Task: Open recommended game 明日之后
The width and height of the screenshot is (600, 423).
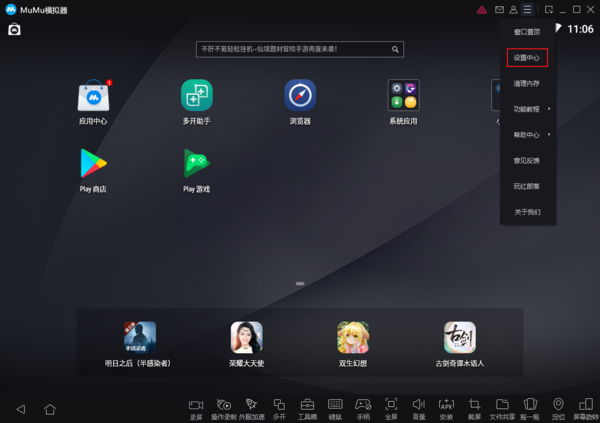Action: click(x=139, y=338)
